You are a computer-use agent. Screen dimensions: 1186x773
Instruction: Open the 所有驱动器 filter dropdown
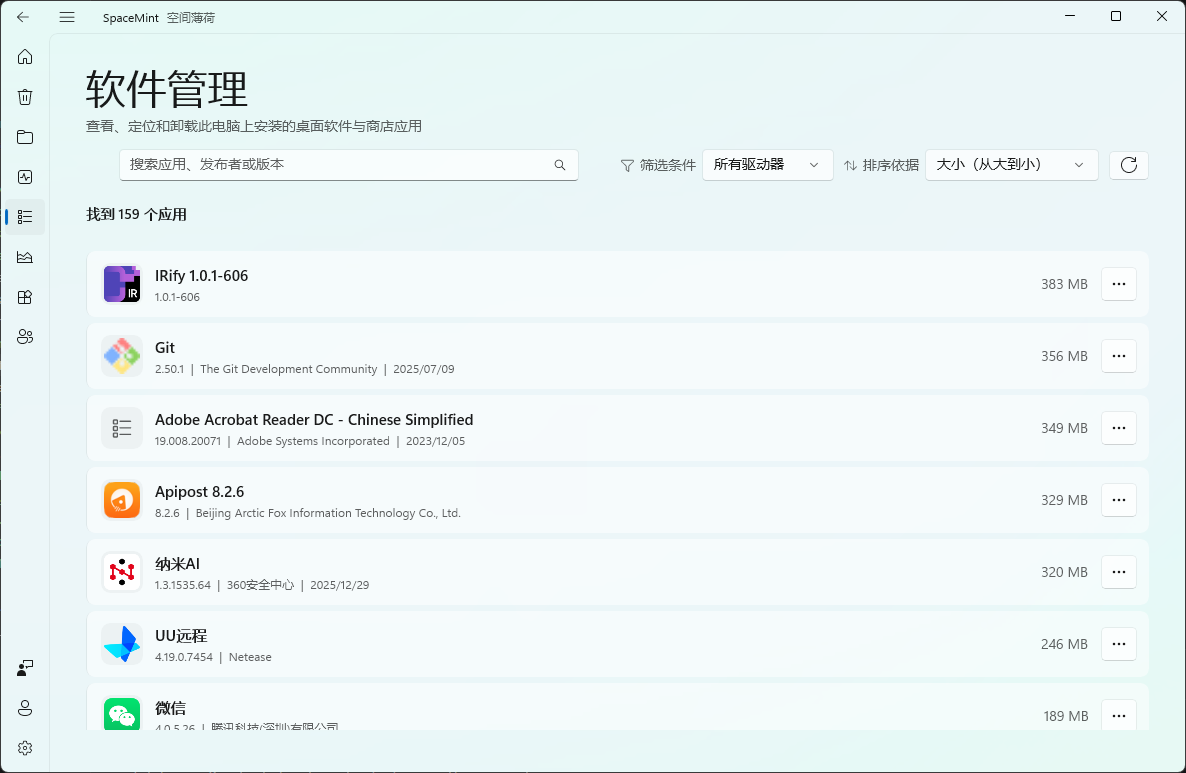[767, 165]
